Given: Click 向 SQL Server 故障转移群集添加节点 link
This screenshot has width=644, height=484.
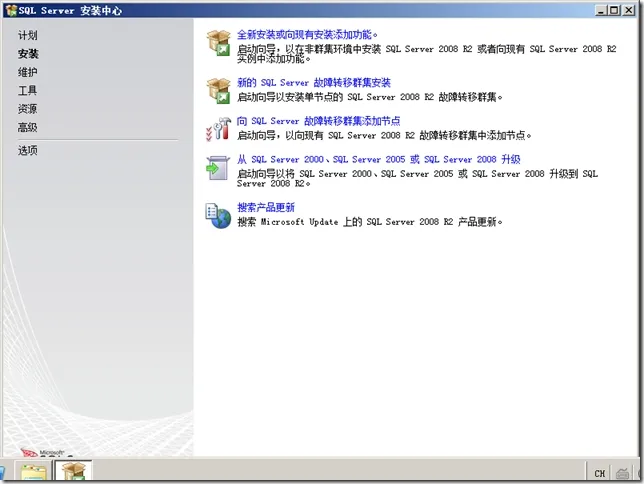Looking at the screenshot, I should tap(319, 121).
